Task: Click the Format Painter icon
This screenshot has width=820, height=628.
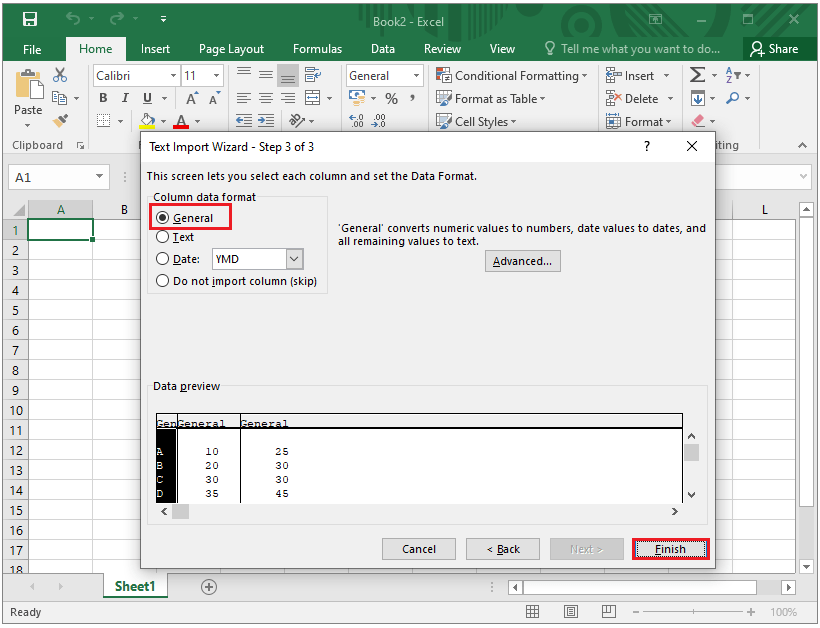Action: [x=60, y=120]
